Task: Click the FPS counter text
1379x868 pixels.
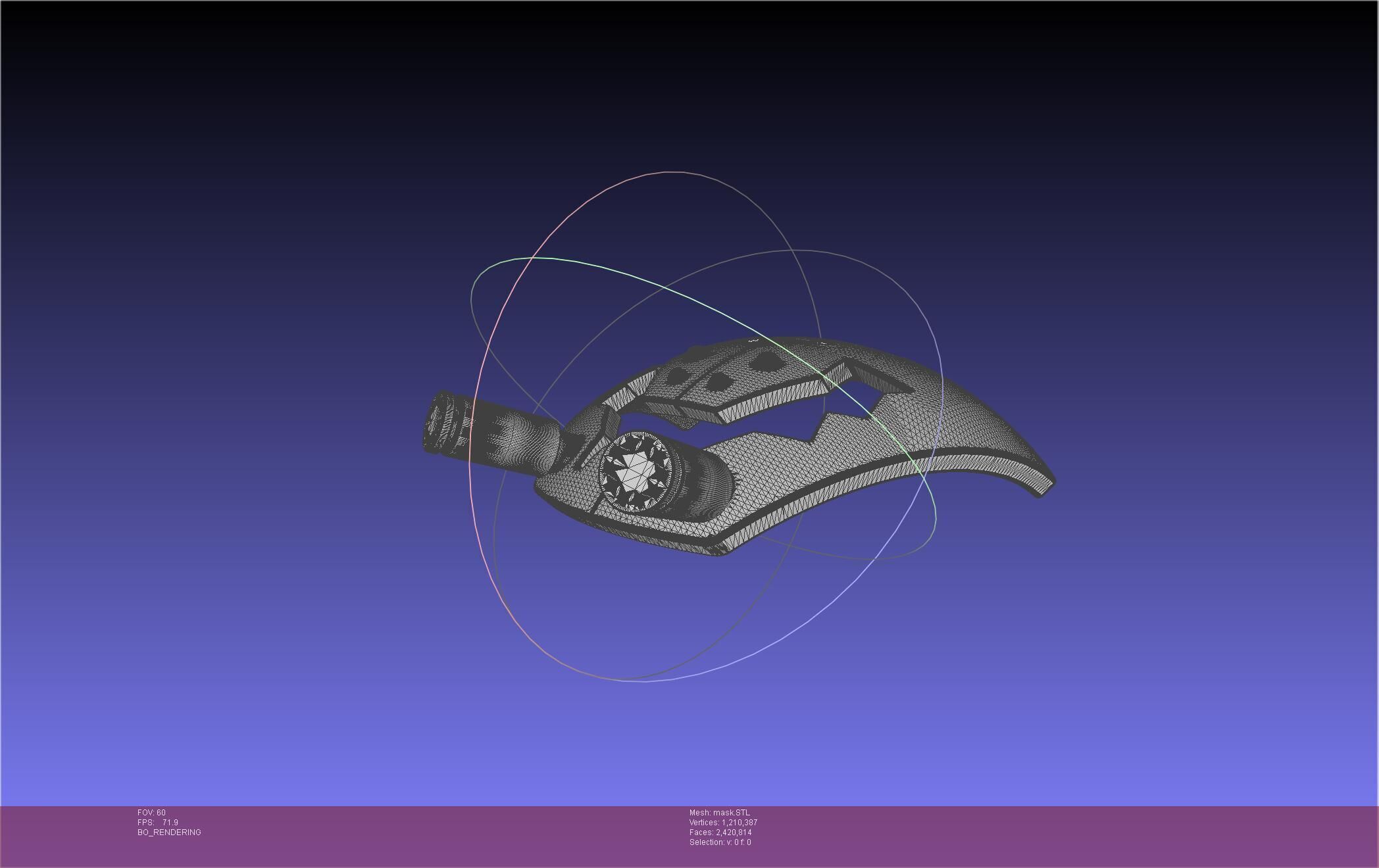Action: (x=158, y=823)
